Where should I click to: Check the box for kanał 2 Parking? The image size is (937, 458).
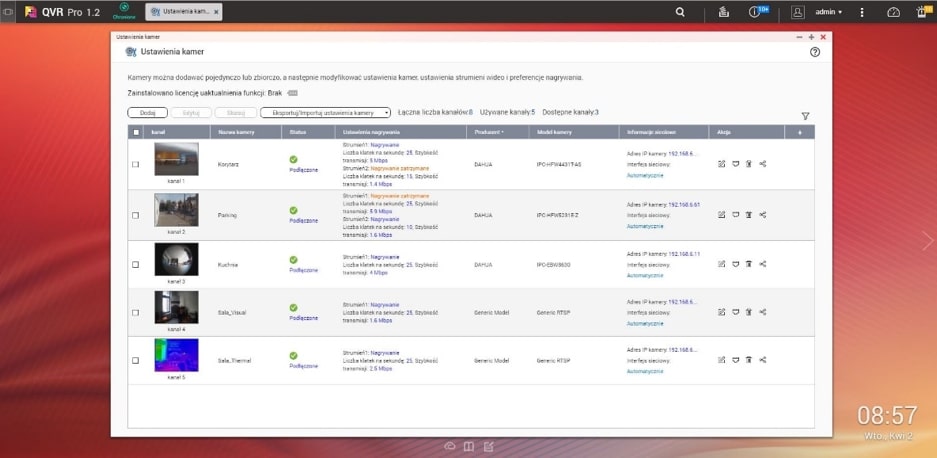[x=136, y=215]
